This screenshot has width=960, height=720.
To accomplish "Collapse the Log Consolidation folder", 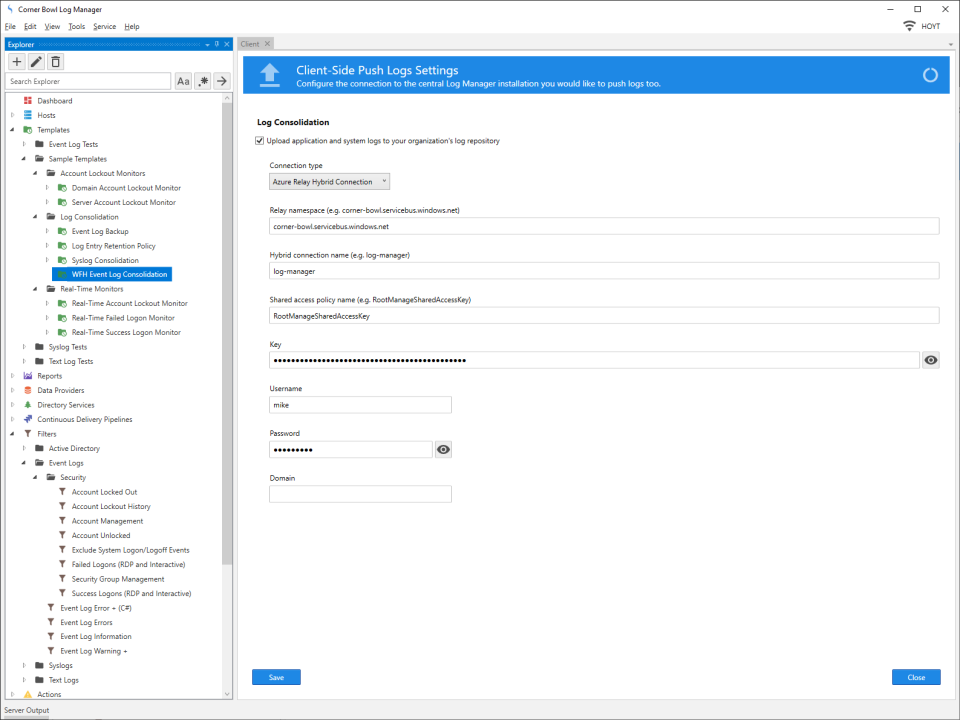I will [36, 217].
